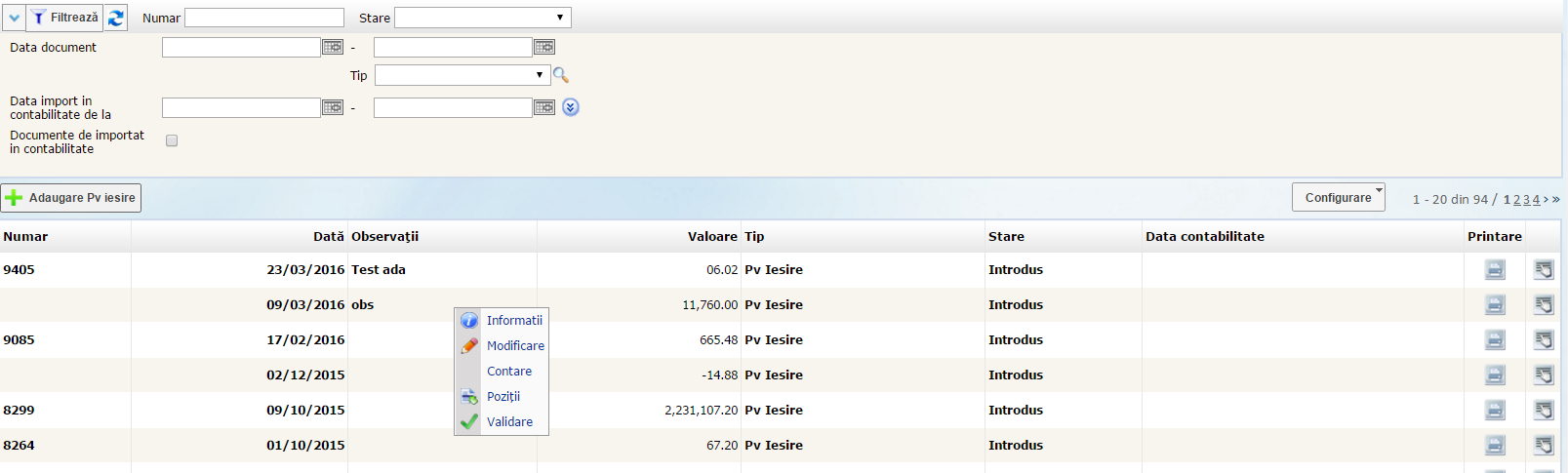The image size is (1568, 473).
Task: Expand the Tip dropdown list
Action: coord(462,75)
